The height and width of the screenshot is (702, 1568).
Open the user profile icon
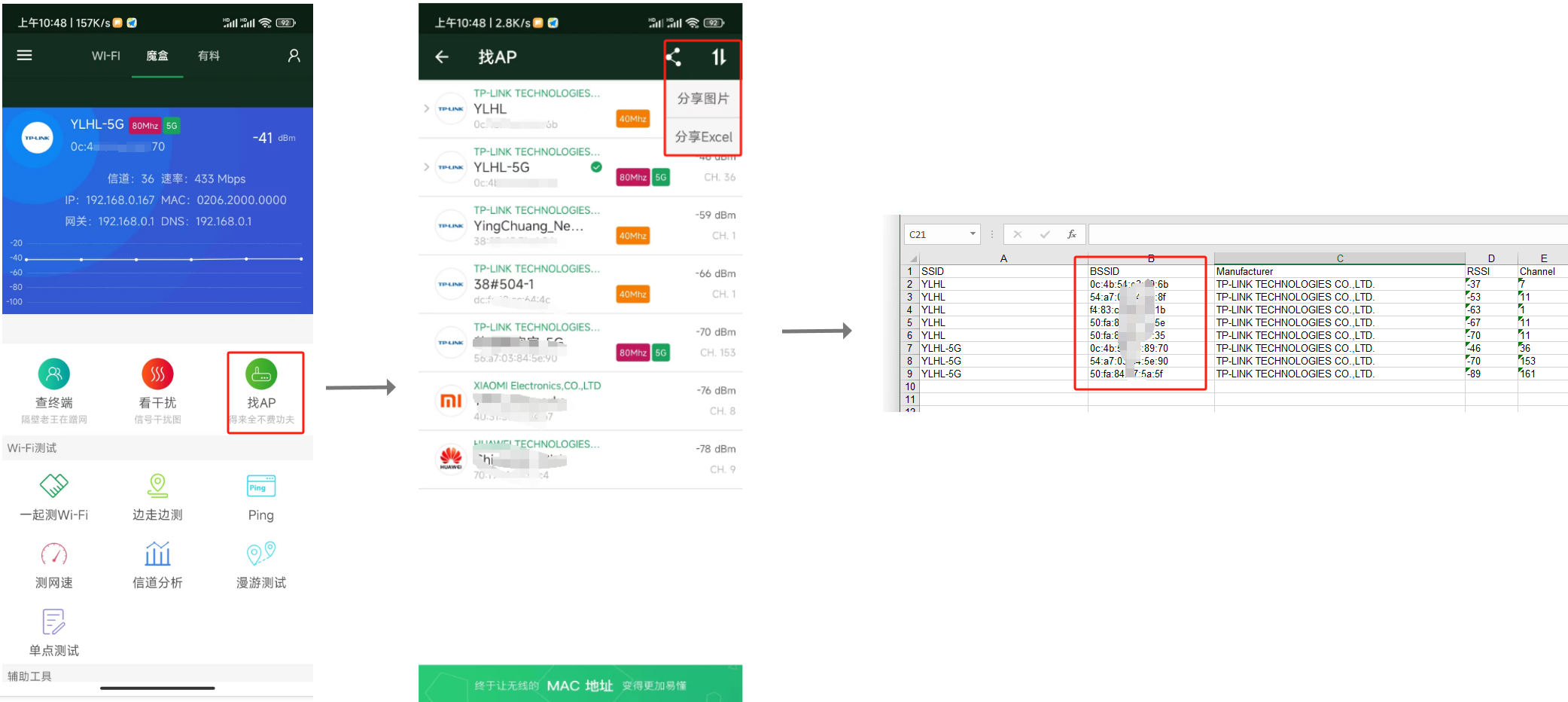(294, 56)
